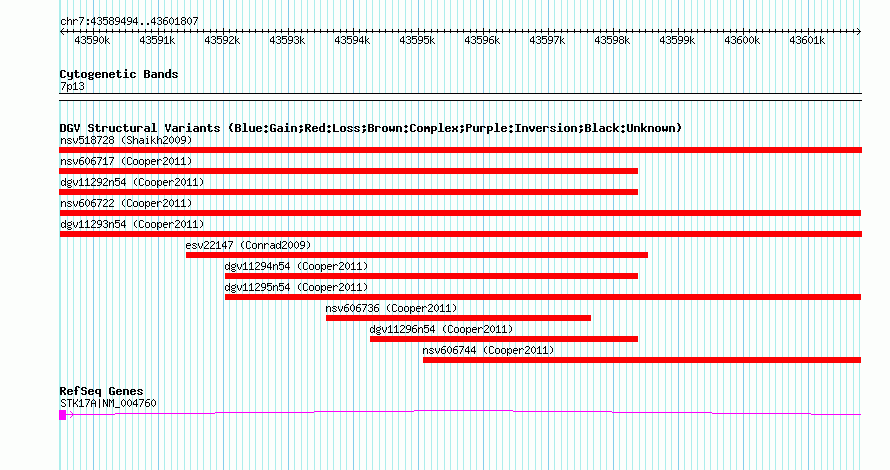Screen dimensions: 890x470
Task: Click the 43596k ruler tick label
Action: click(482, 41)
